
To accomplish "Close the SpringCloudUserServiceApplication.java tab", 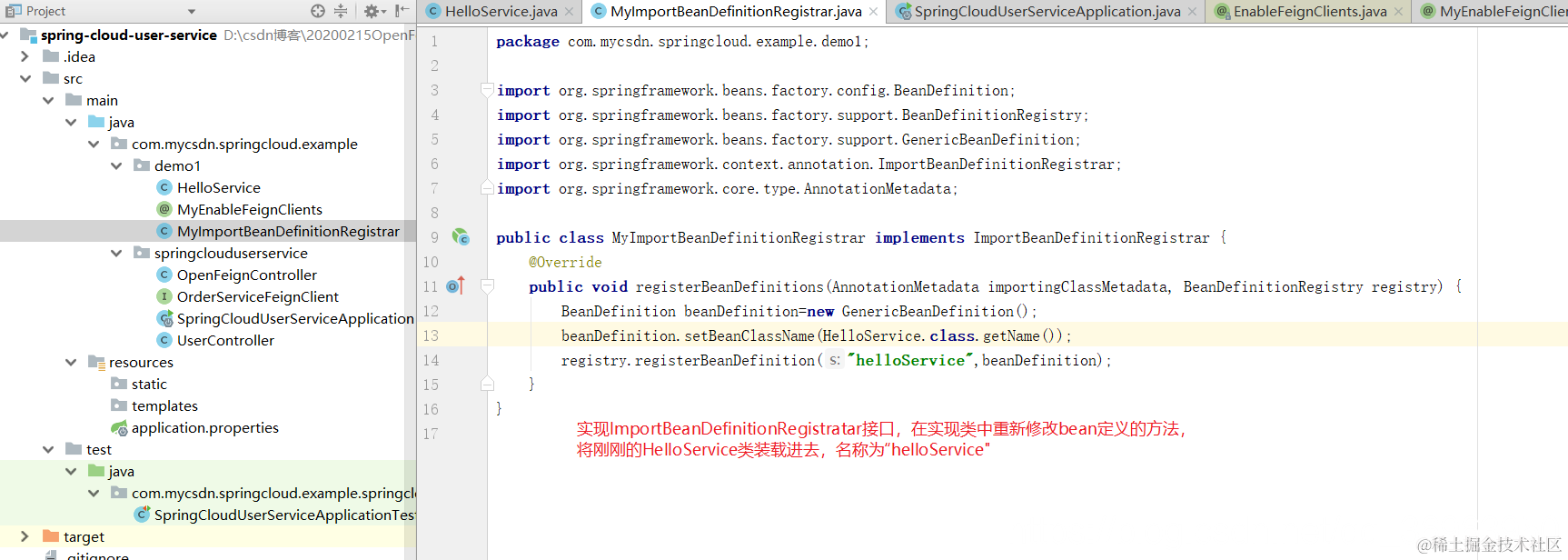I will point(1192,12).
